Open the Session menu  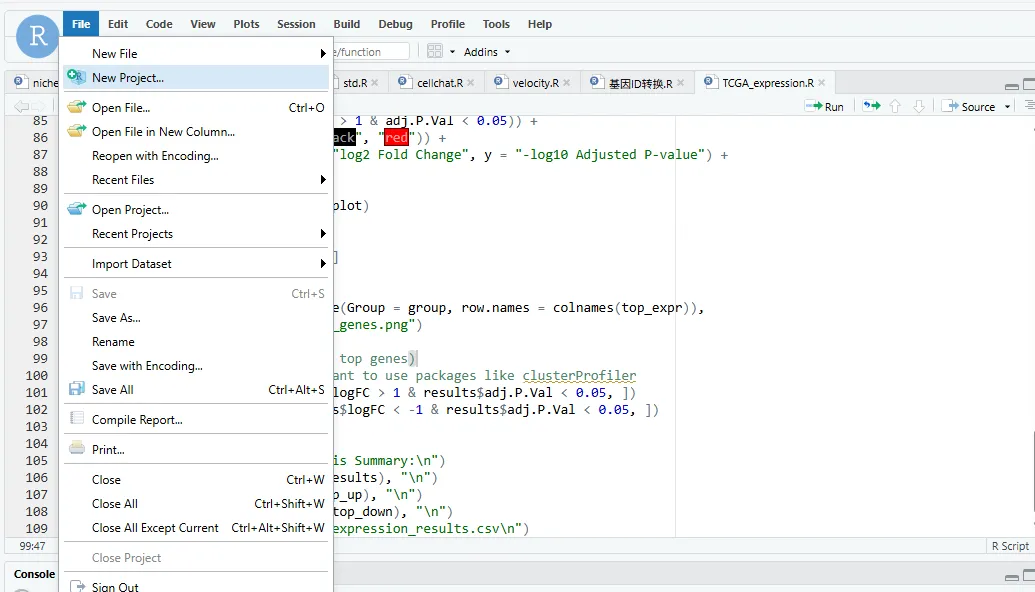(x=296, y=24)
